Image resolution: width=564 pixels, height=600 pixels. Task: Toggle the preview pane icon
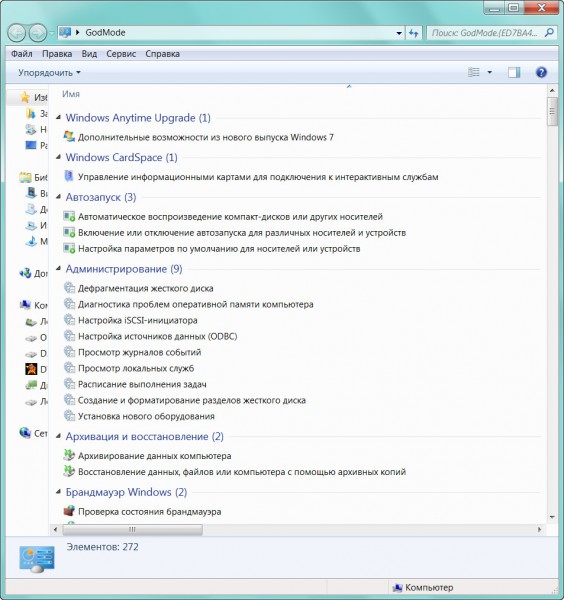[514, 72]
